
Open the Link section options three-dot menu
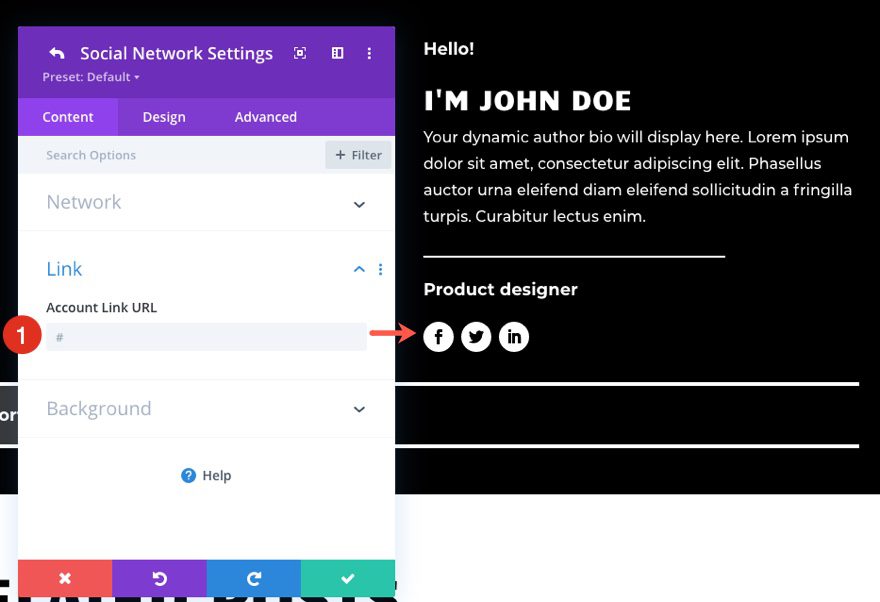[380, 269]
